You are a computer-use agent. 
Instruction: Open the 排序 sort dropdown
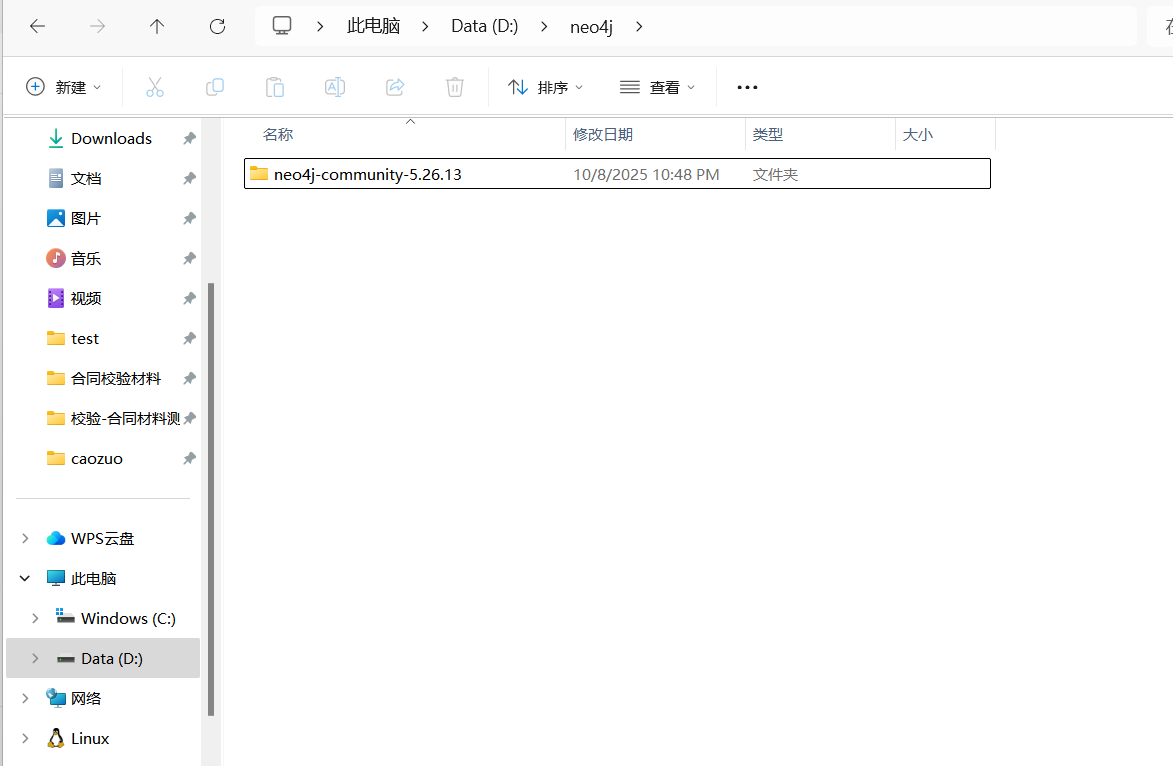545,87
